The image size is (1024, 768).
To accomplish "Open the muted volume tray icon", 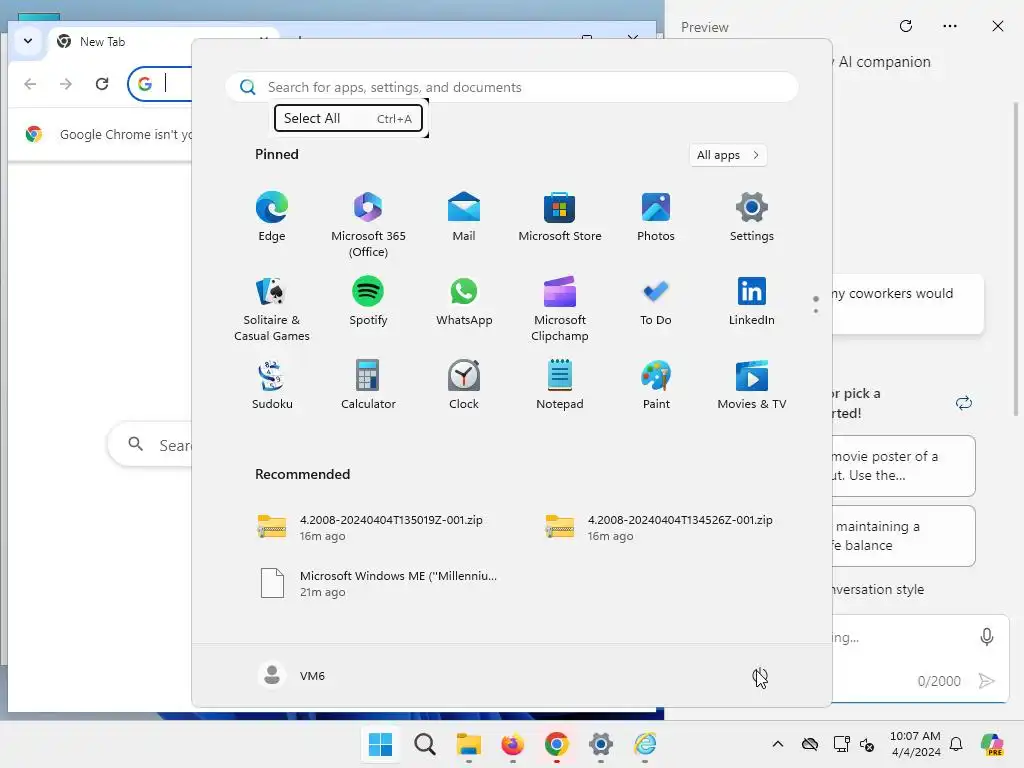I will click(868, 744).
